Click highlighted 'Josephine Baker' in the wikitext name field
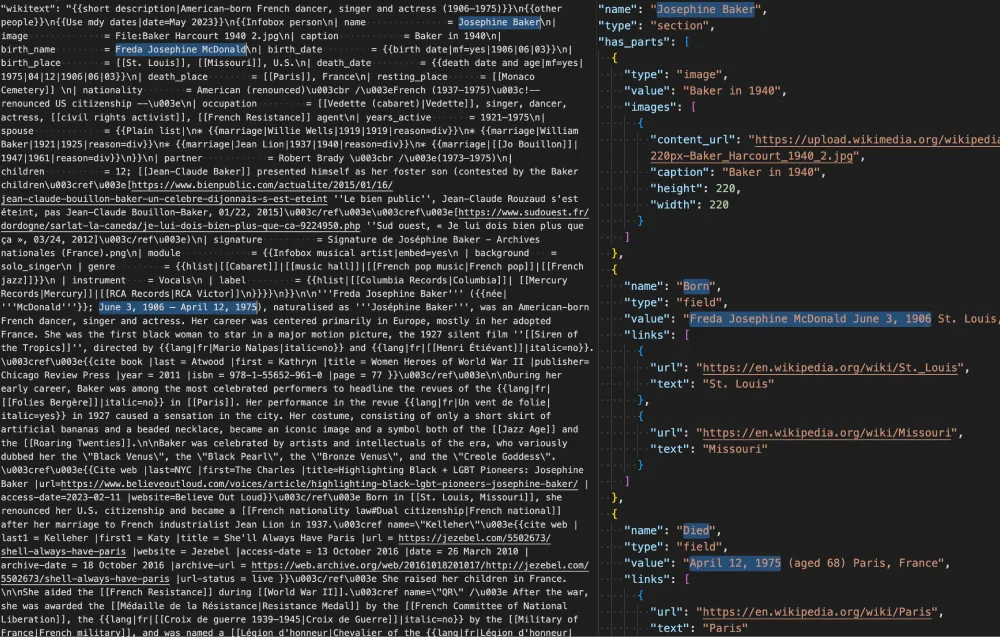This screenshot has height=637, width=1000. pyautogui.click(x=499, y=22)
